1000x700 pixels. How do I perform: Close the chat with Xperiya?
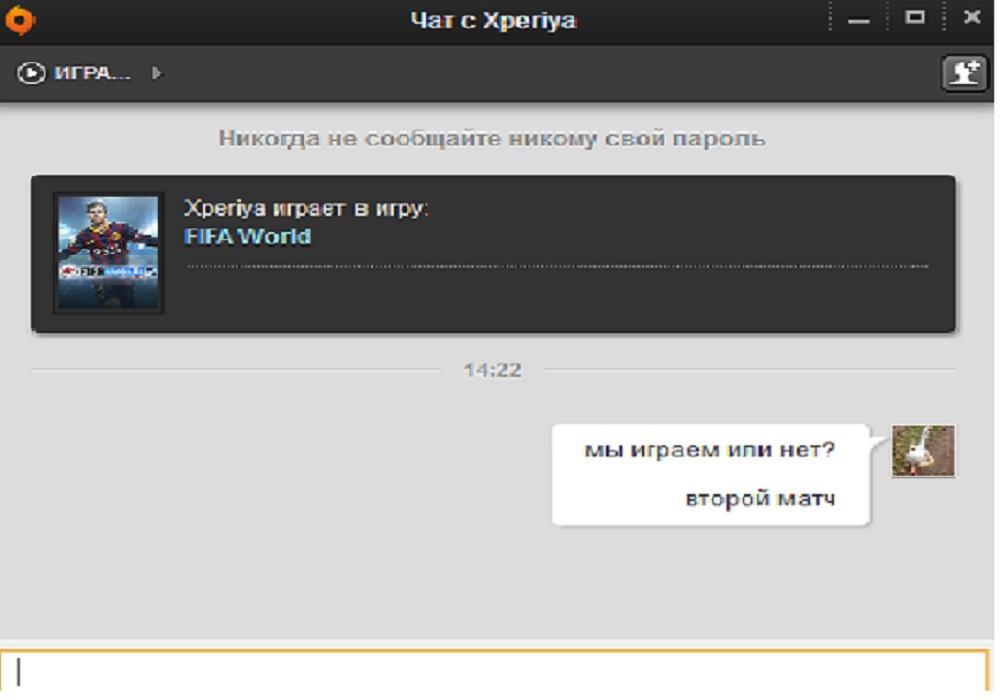coord(971,18)
